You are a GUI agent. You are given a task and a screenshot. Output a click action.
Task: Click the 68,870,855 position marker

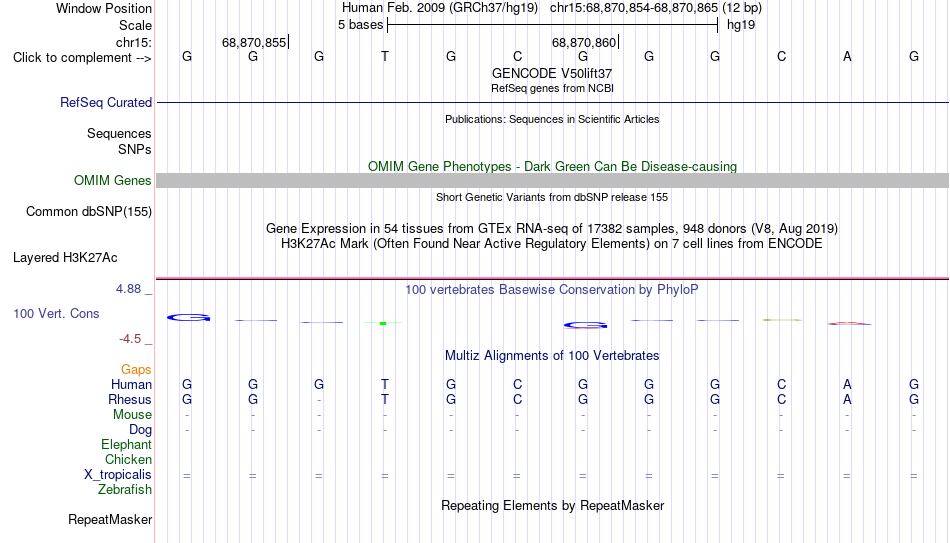[255, 42]
